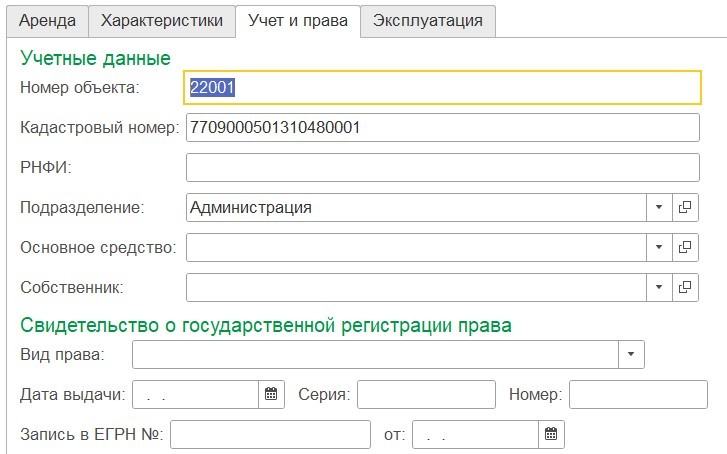727x454 pixels.
Task: Open the Основное средство record with its open icon
Action: 685,247
